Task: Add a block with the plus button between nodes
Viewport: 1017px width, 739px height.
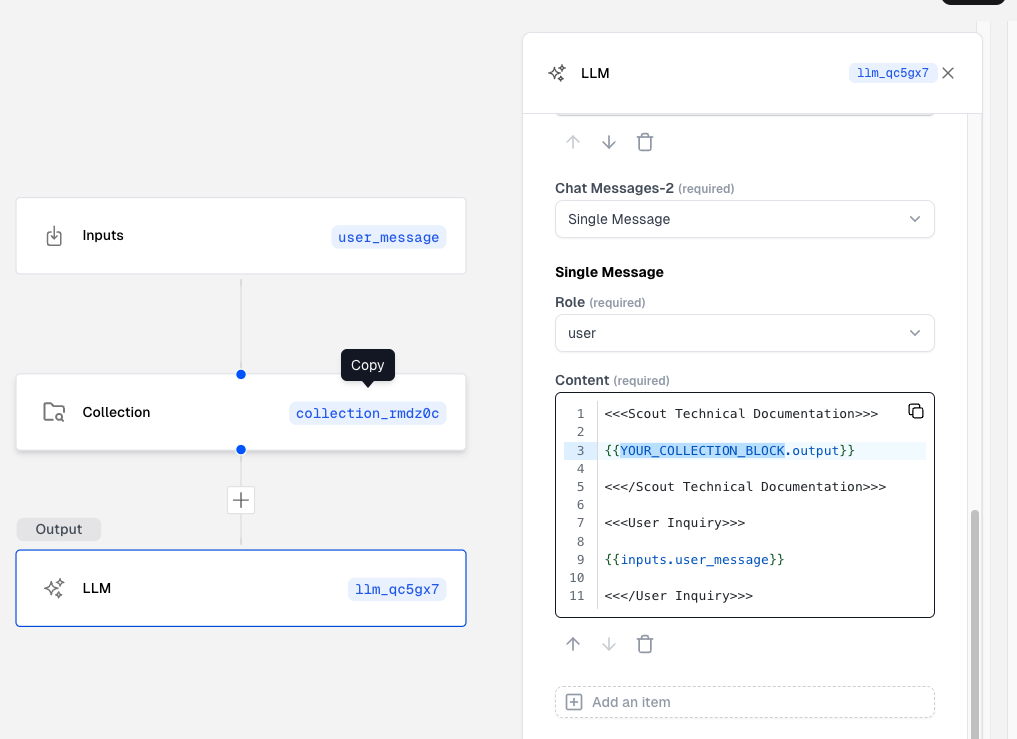Action: point(241,500)
